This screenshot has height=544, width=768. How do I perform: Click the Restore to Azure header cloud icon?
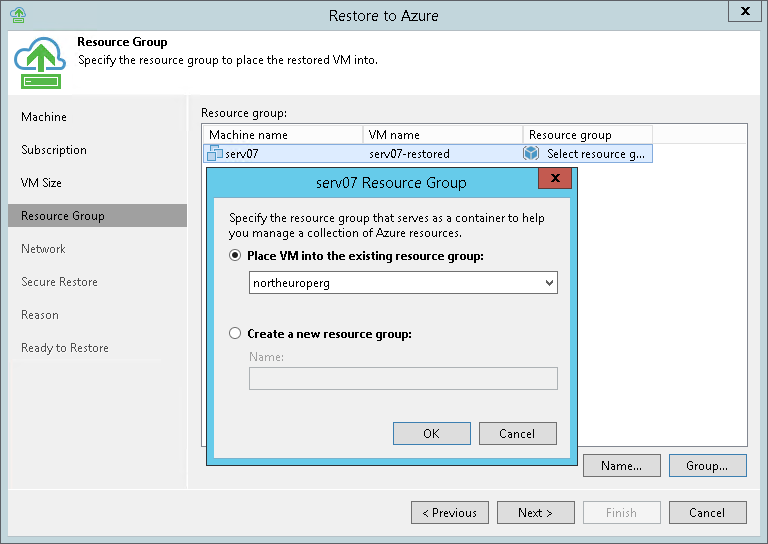(39, 63)
